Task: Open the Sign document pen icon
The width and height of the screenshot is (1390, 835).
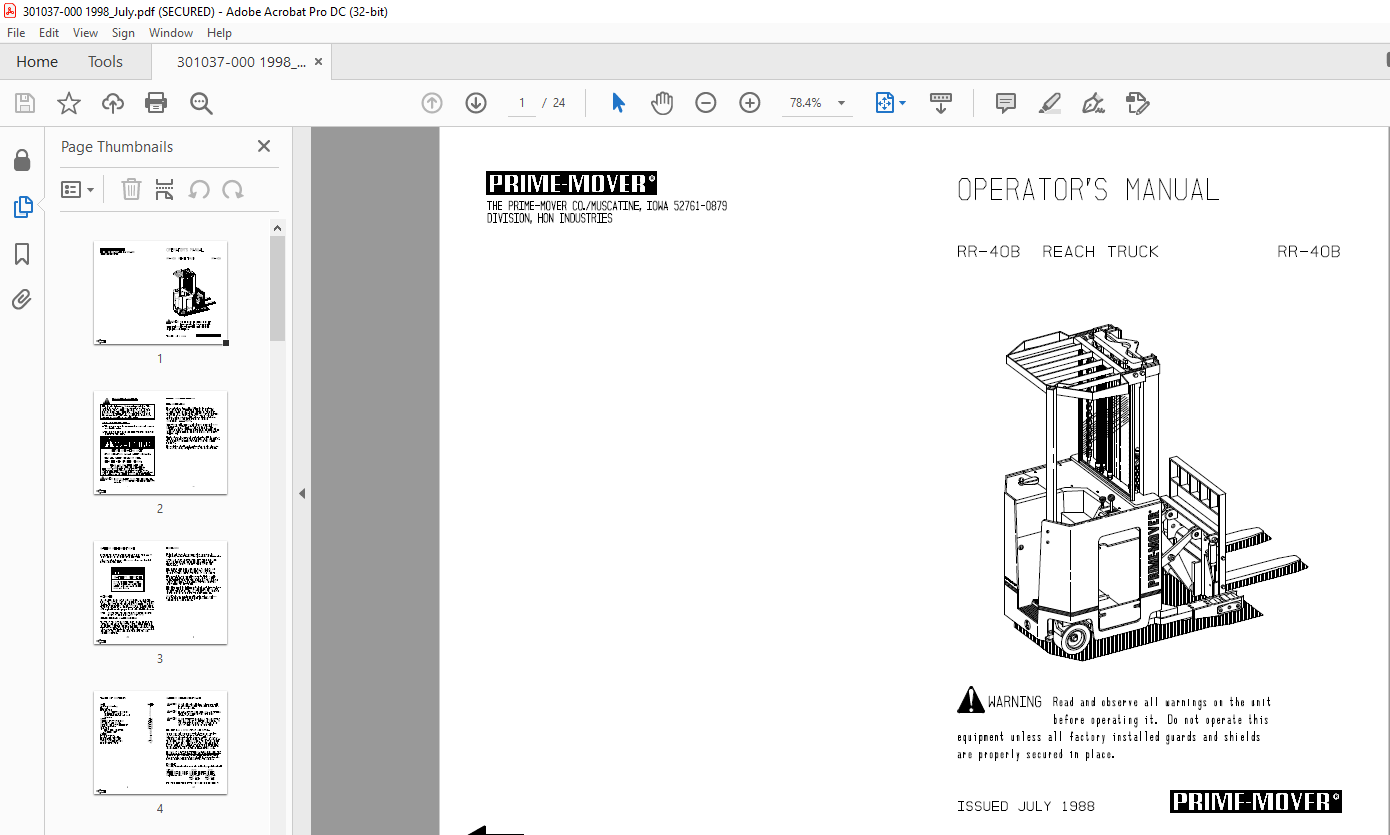Action: pyautogui.click(x=1094, y=103)
